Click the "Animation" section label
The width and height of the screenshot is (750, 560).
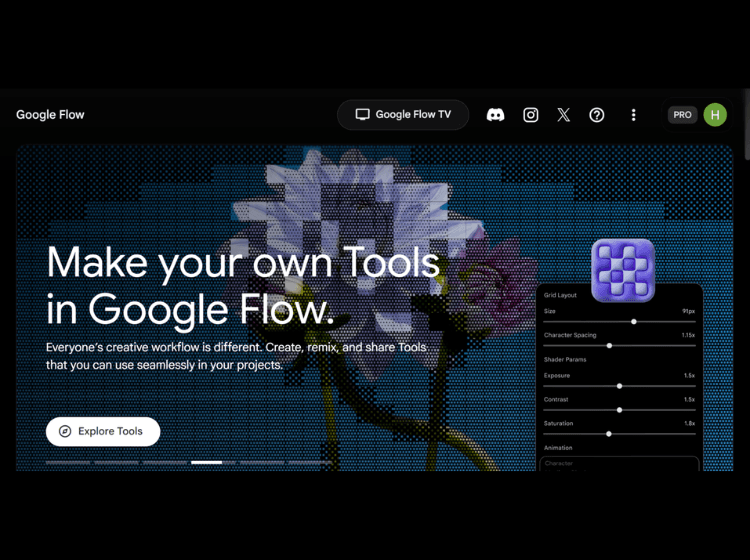[558, 448]
